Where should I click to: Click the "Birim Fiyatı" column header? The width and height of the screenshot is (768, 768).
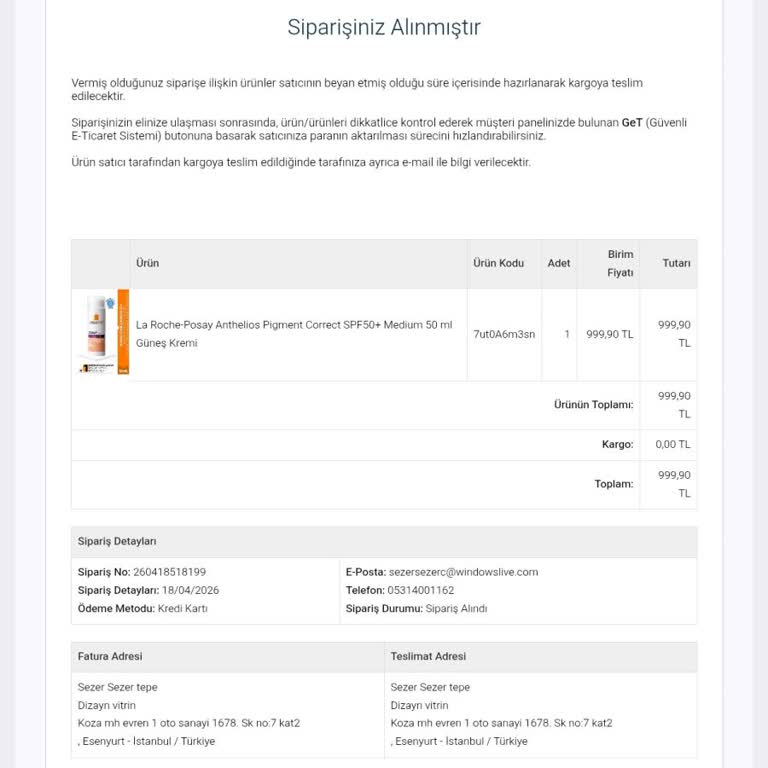(620, 263)
